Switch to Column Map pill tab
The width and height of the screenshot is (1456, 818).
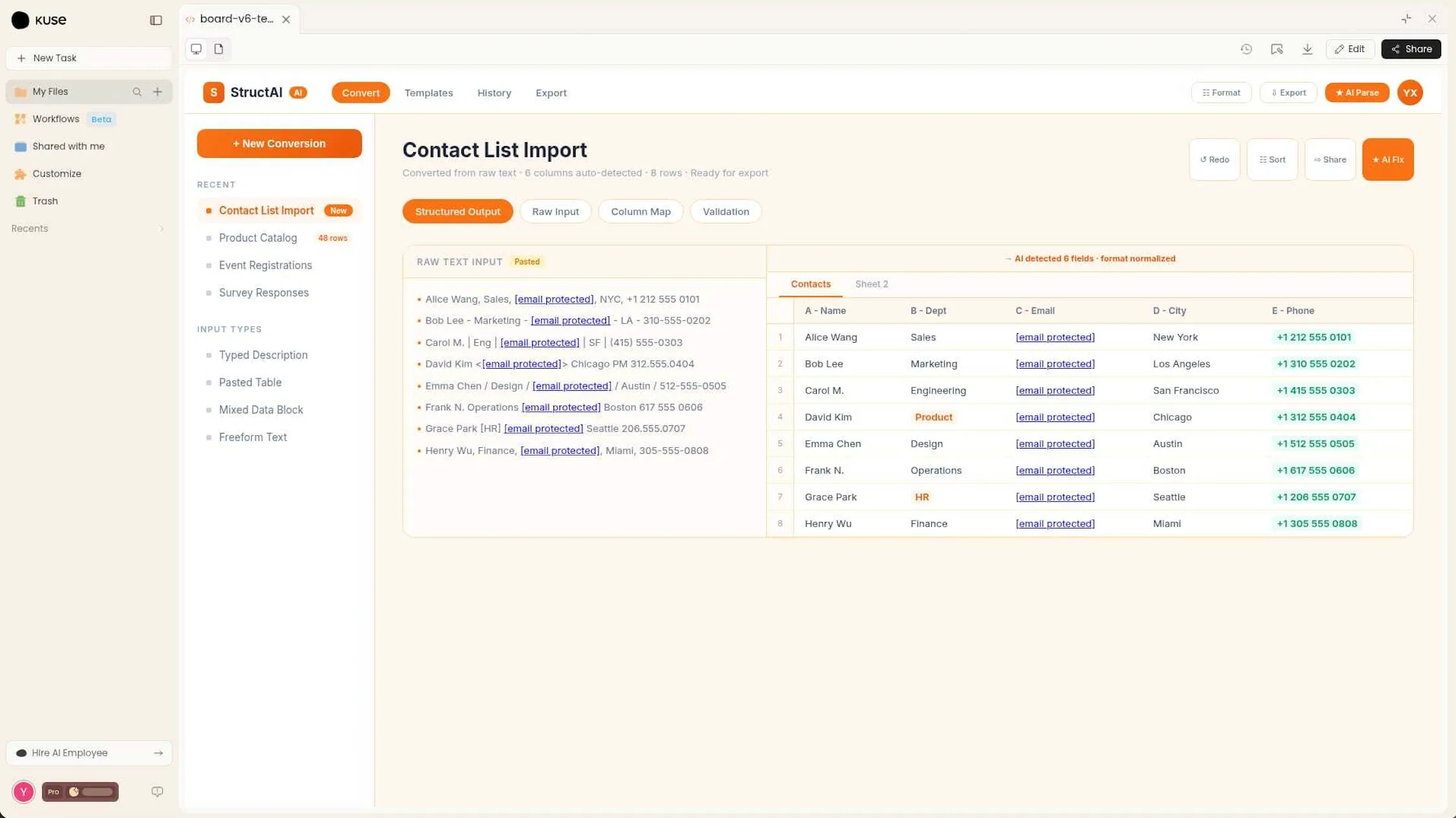tap(640, 211)
